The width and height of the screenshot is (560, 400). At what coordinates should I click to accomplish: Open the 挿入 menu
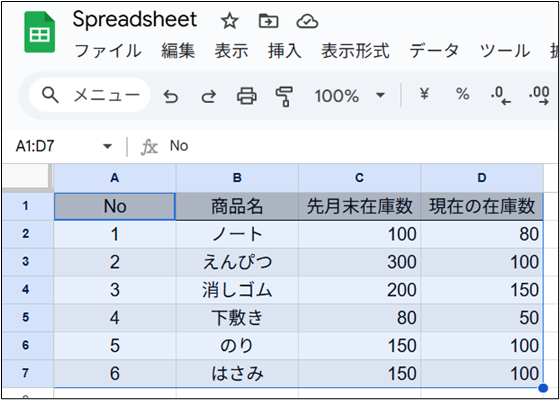pos(285,51)
